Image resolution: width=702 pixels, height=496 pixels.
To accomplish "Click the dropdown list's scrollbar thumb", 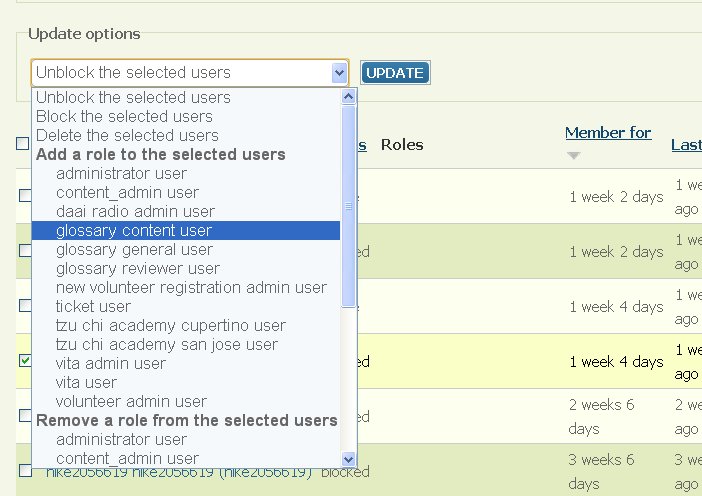I will point(349,206).
